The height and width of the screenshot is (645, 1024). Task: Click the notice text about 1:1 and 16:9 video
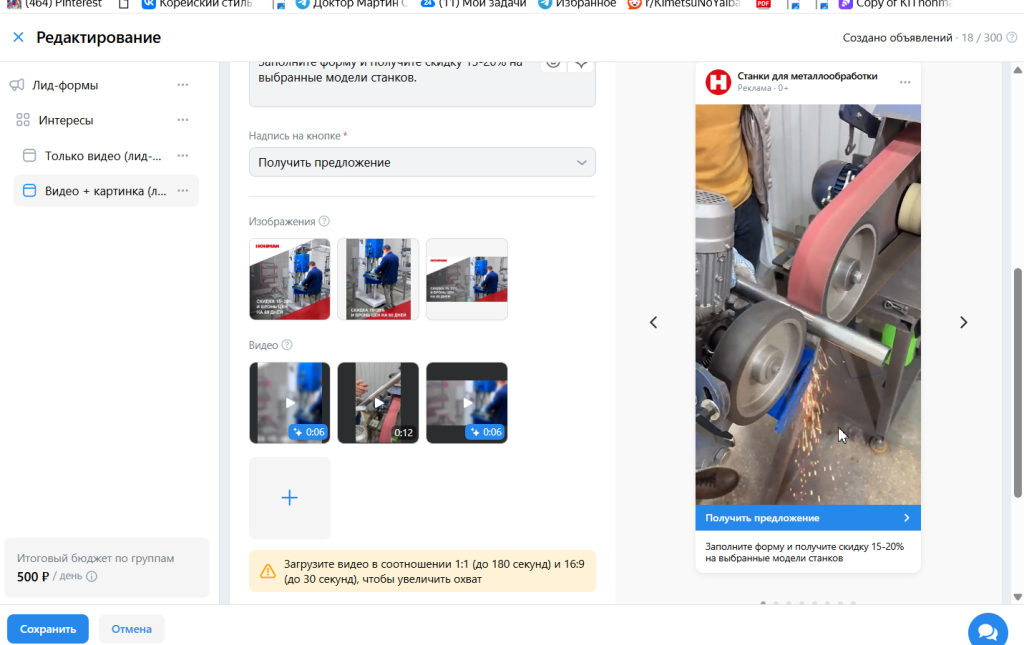[434, 571]
